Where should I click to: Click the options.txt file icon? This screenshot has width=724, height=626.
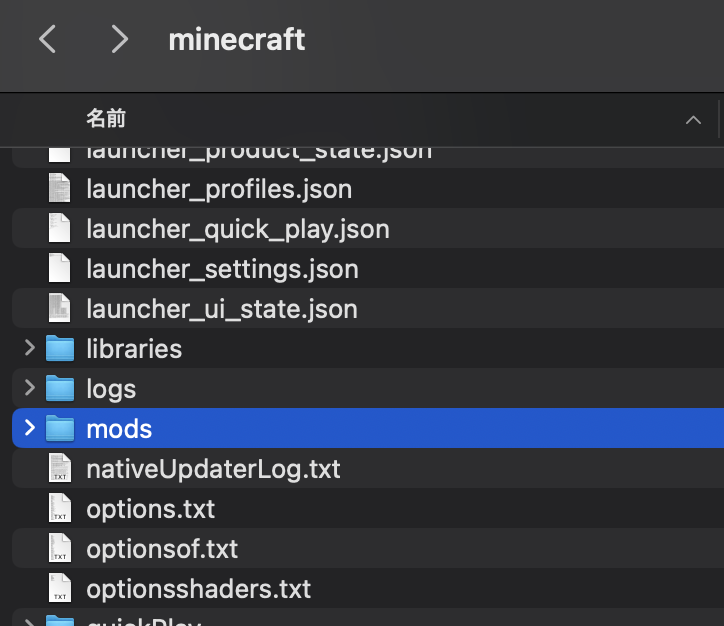pyautogui.click(x=60, y=508)
